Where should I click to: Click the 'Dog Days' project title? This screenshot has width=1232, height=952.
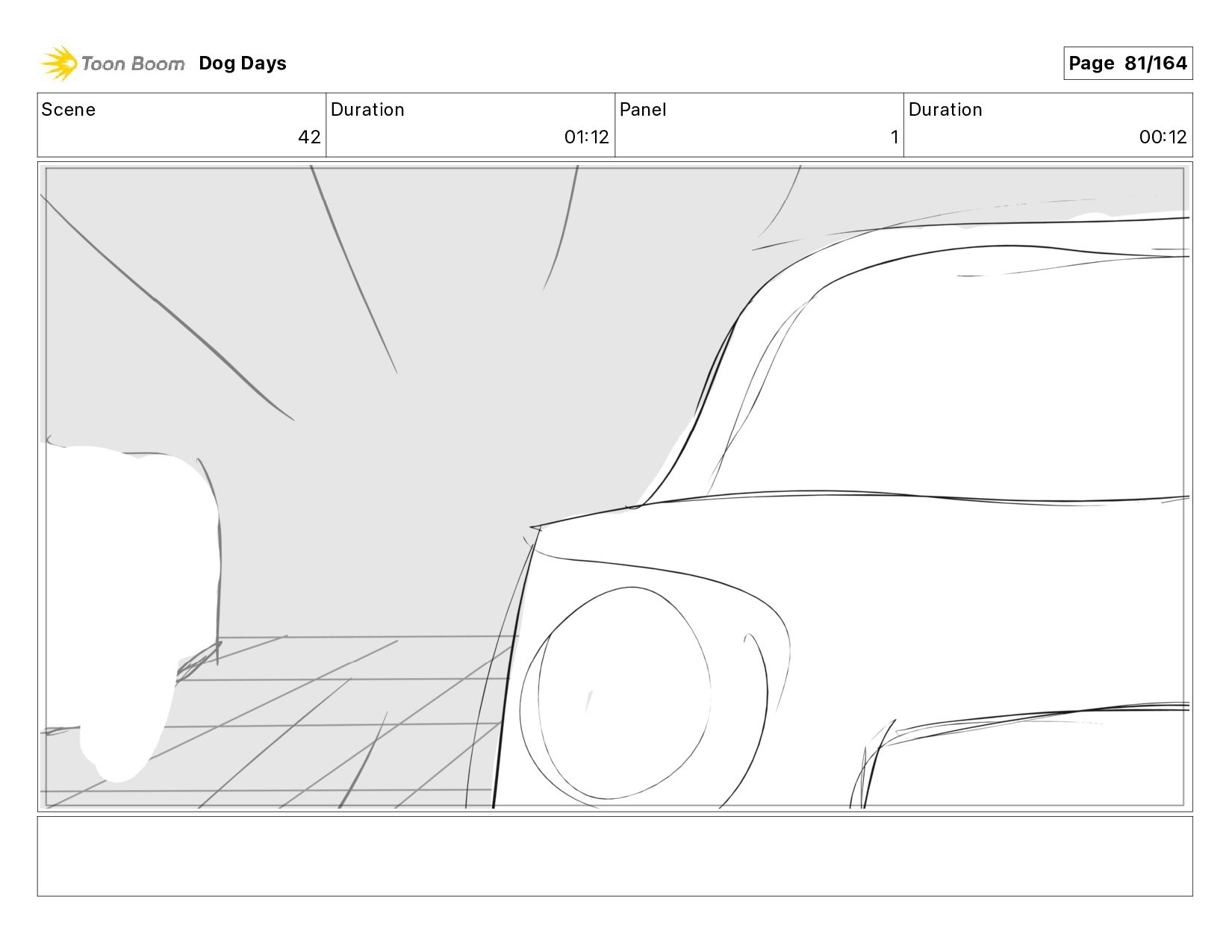click(243, 63)
